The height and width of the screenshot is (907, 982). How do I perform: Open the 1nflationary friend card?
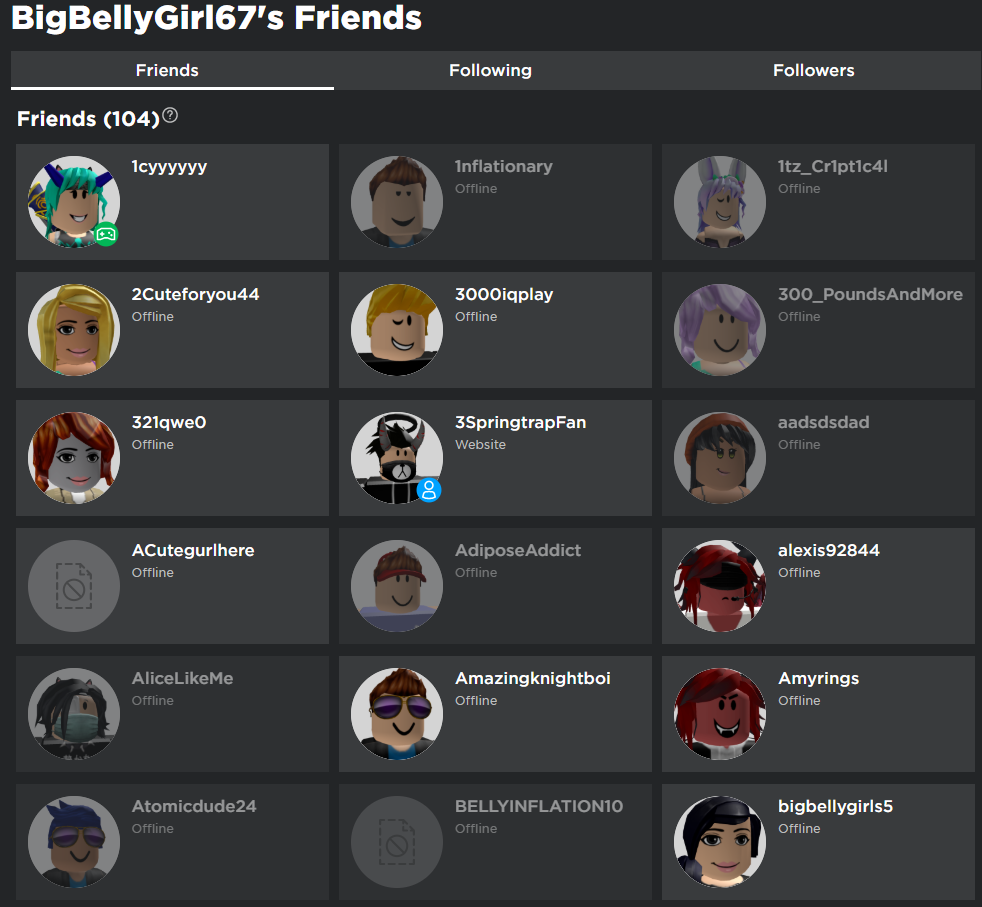(x=495, y=202)
